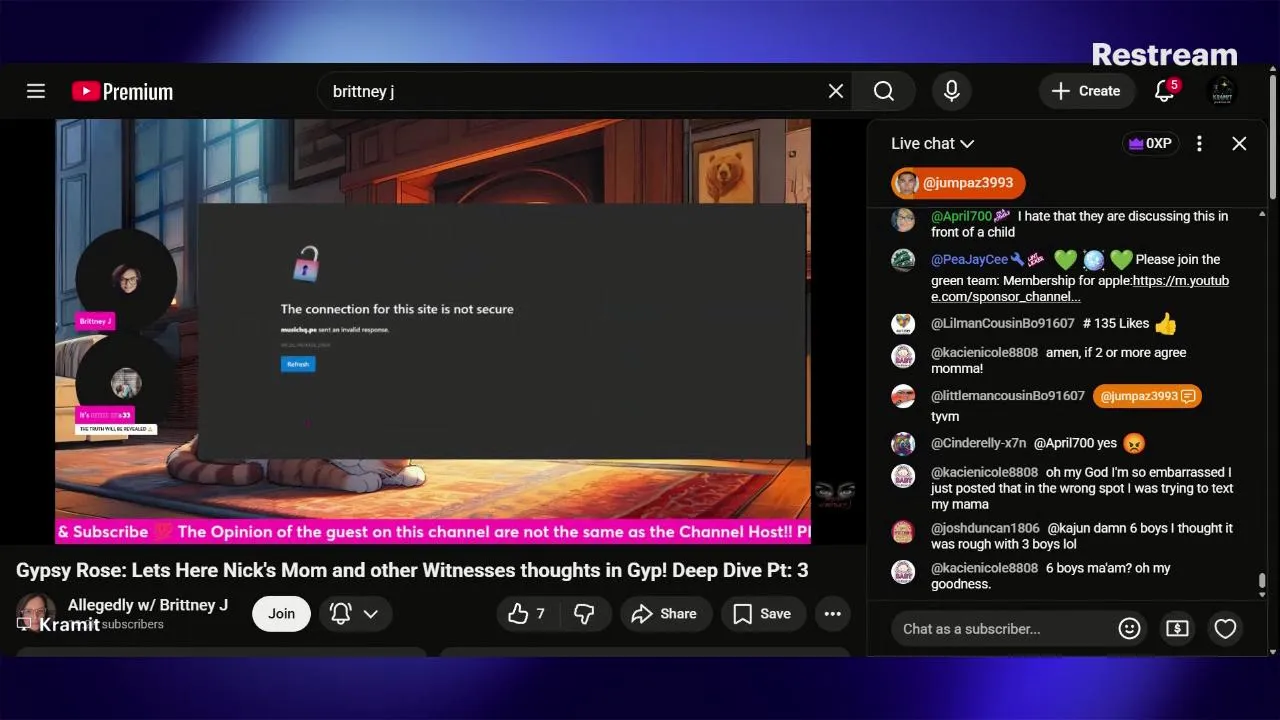Open the membership youtube link
The image size is (1280, 720).
point(1080,289)
